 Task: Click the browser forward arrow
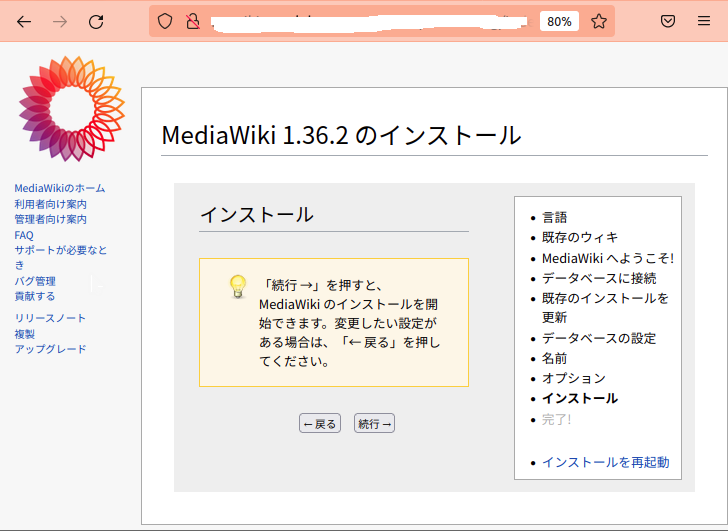60,21
